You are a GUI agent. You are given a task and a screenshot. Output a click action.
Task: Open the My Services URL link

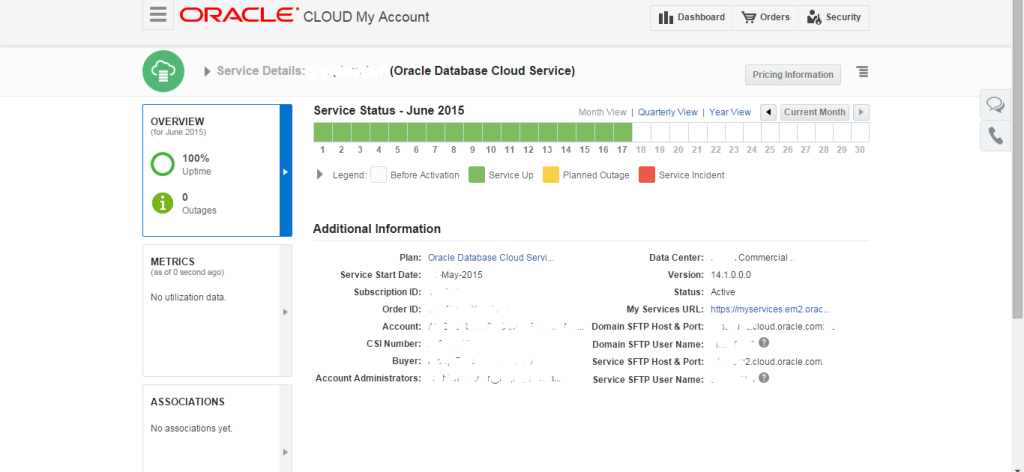pos(770,309)
